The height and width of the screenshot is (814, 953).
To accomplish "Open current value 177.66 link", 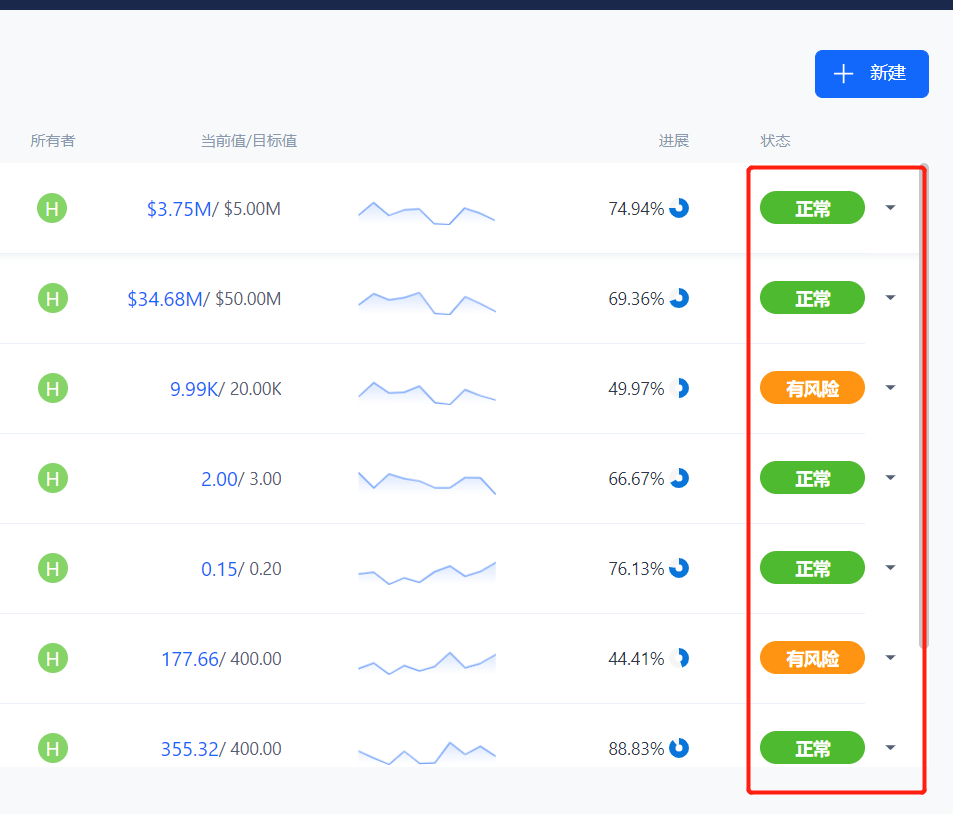I will pyautogui.click(x=190, y=659).
